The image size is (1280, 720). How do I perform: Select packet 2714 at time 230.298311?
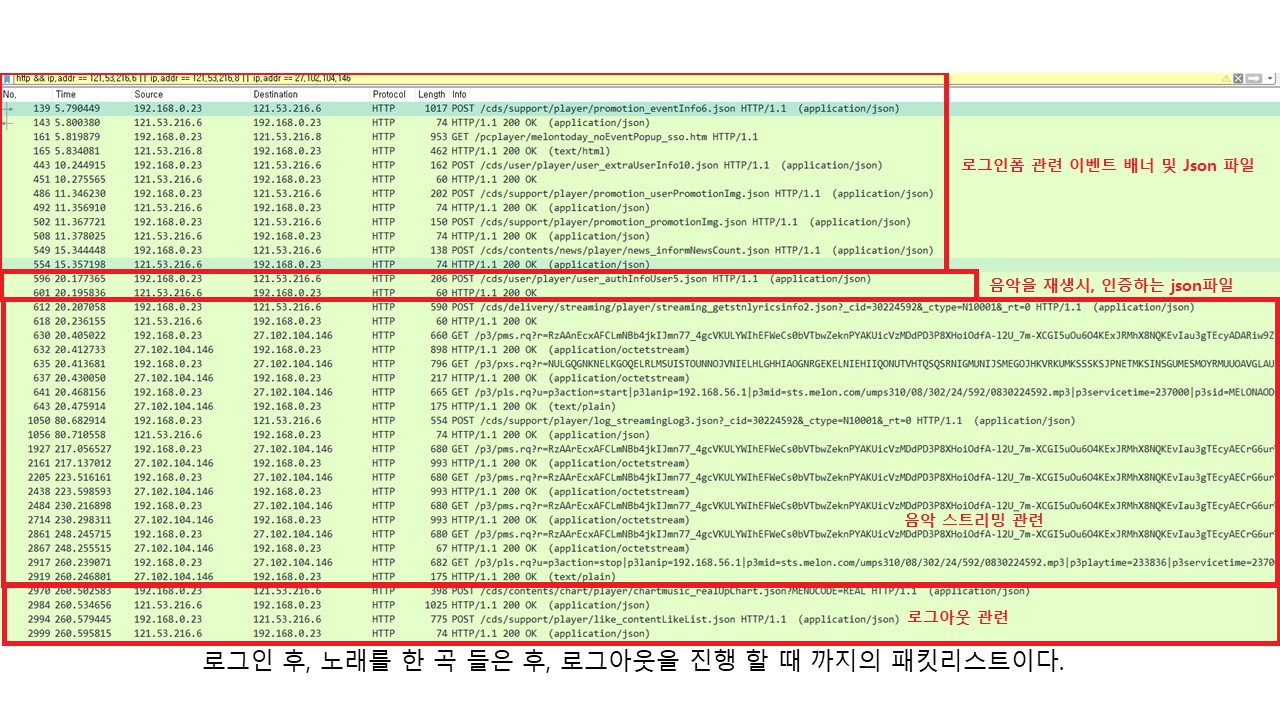640,521
